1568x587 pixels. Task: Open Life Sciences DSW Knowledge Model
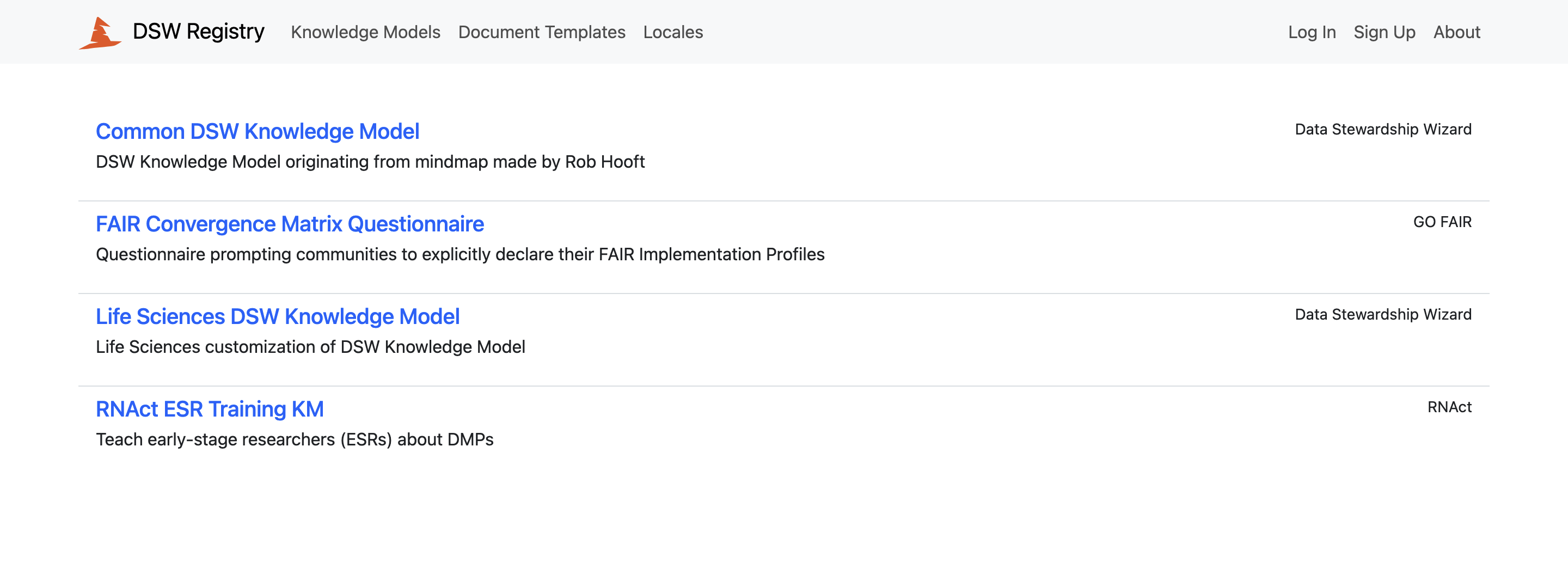(x=278, y=316)
